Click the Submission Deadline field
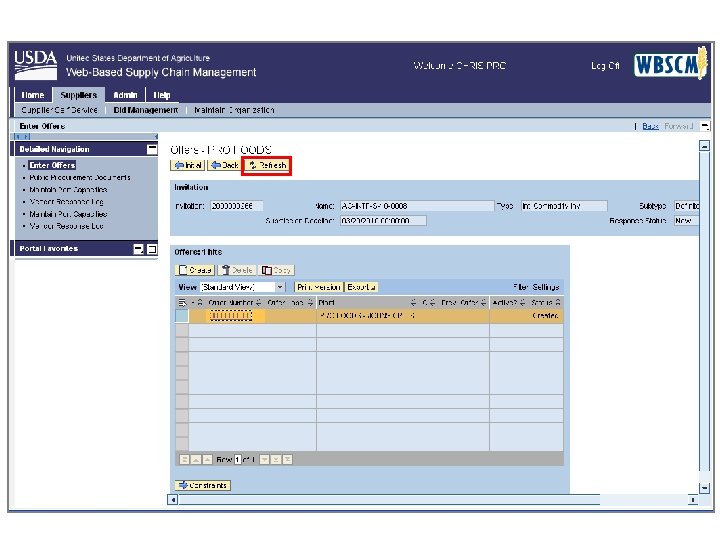The image size is (720, 540). click(383, 221)
